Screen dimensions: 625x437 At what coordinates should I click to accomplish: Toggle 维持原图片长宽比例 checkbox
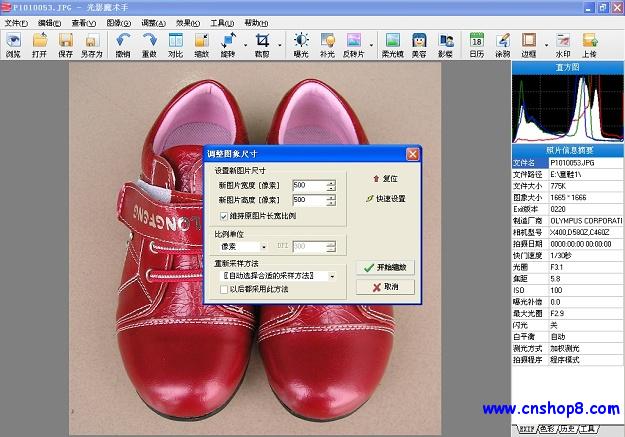pos(224,216)
